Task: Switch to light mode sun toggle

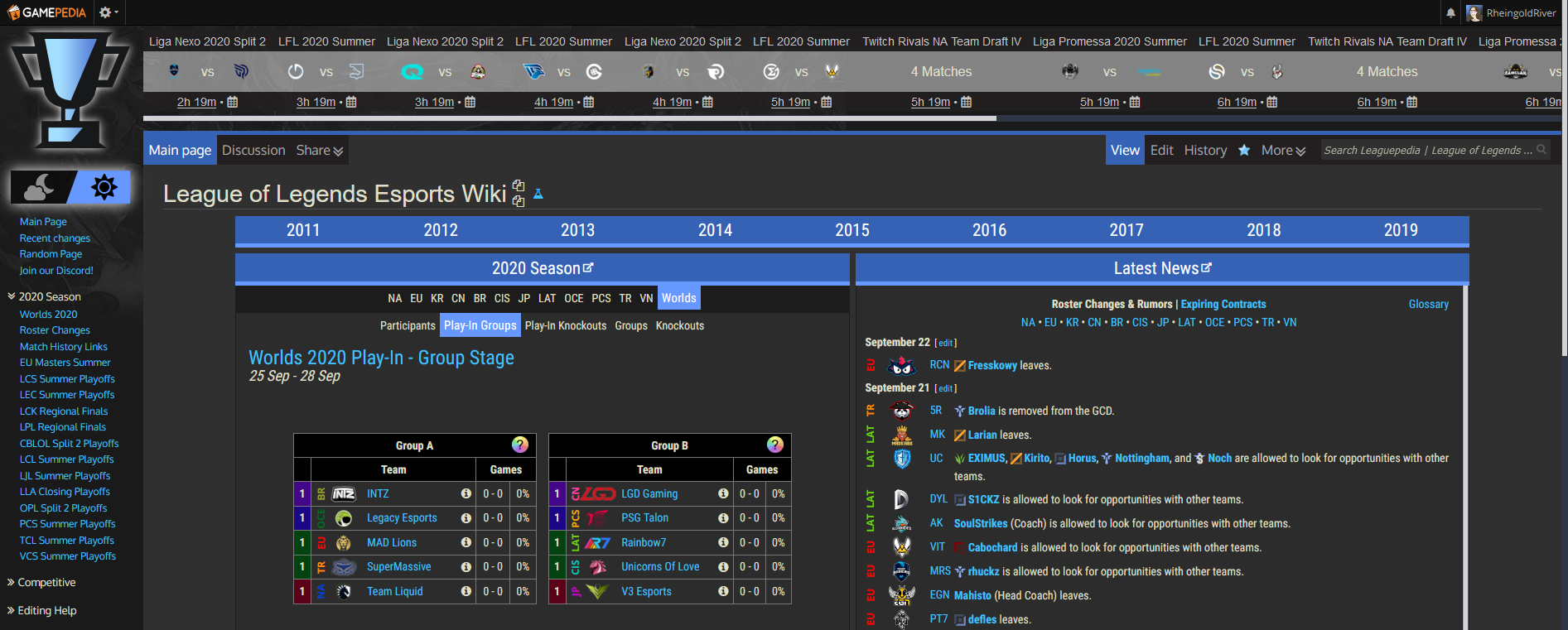Action: pos(104,188)
